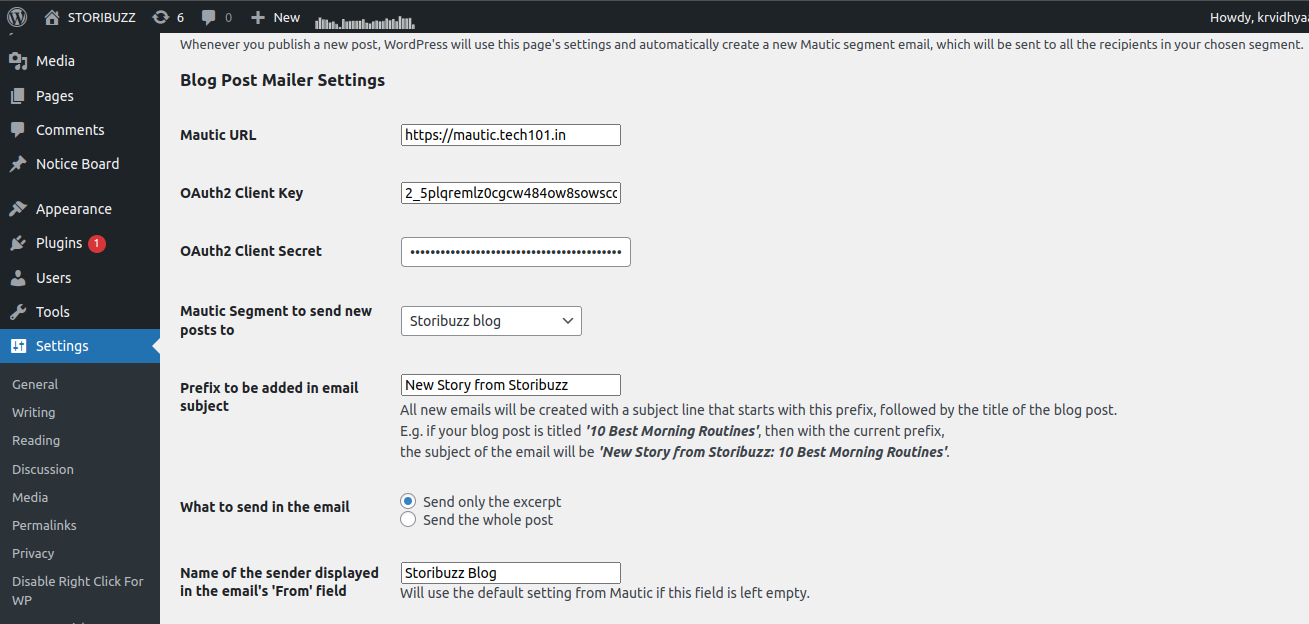Screen dimensions: 1309x624
Task: Click the Blog Post Mailer Settings heading
Action: (282, 80)
